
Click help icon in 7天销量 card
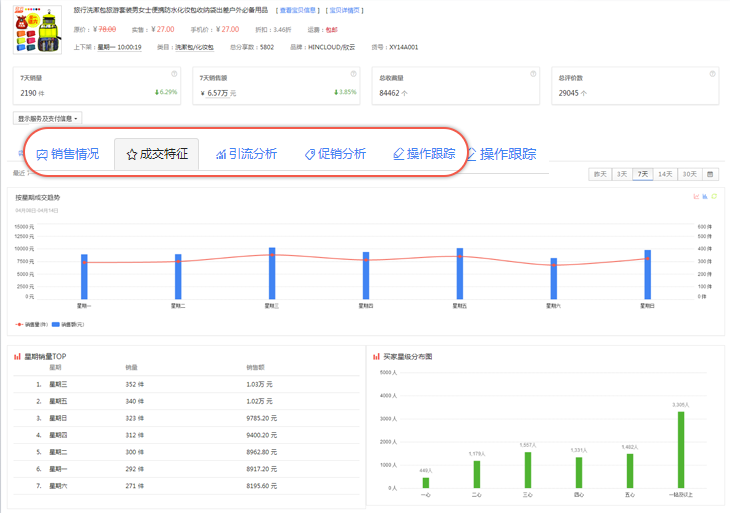coord(174,74)
